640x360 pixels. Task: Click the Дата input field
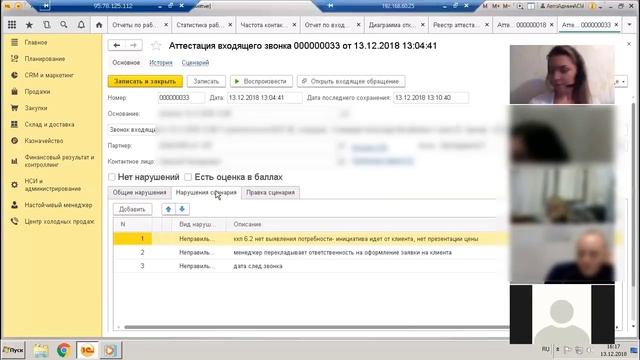point(265,98)
